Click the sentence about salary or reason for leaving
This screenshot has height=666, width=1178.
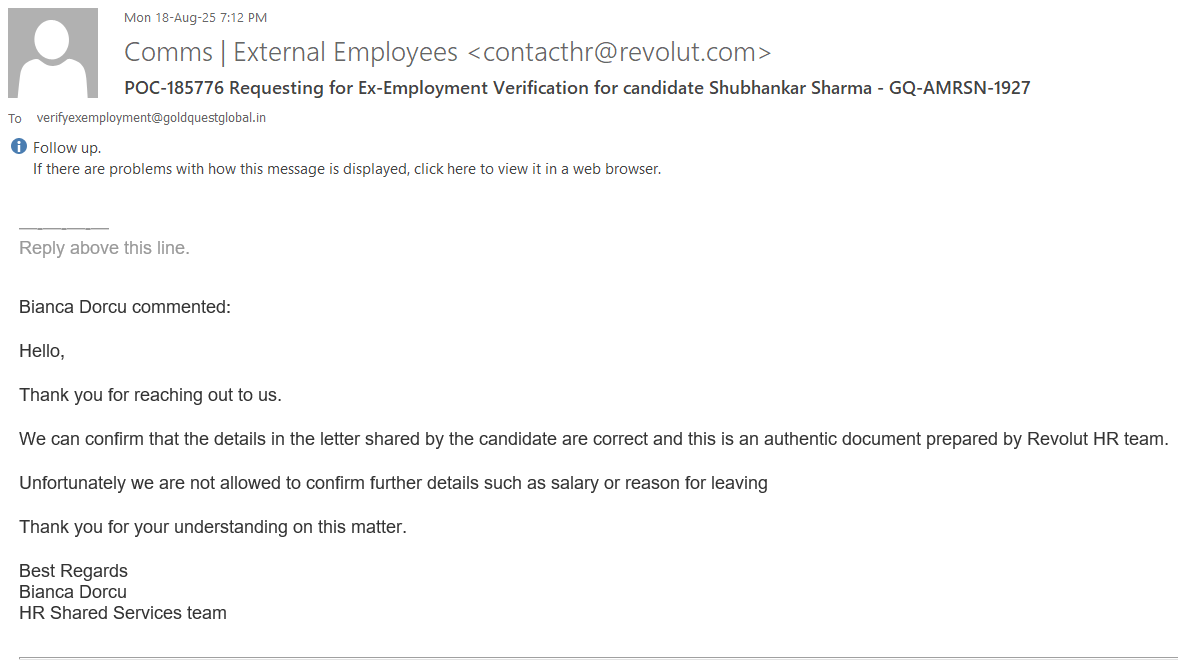click(x=393, y=483)
